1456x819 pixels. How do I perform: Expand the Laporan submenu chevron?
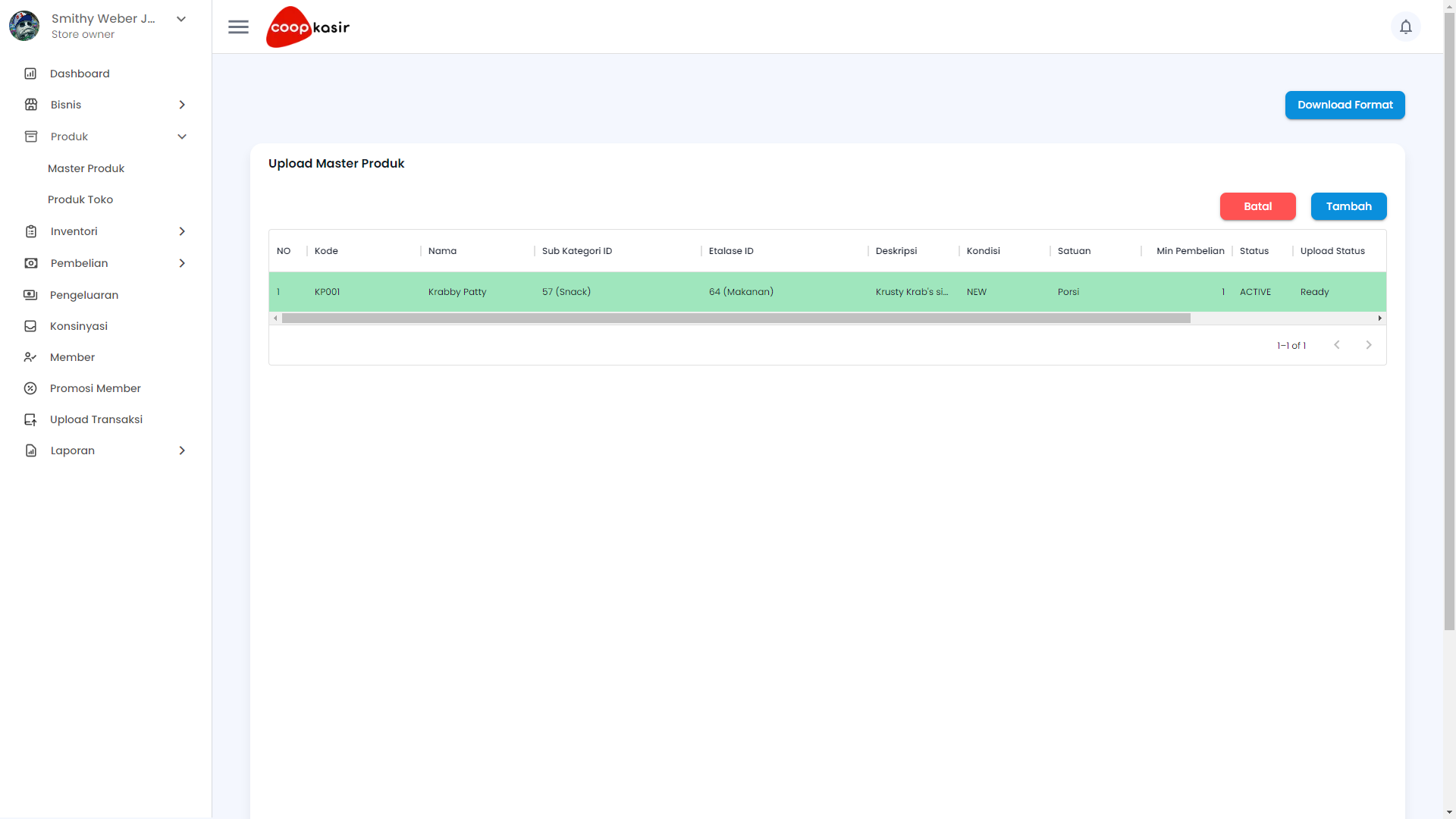tap(182, 450)
